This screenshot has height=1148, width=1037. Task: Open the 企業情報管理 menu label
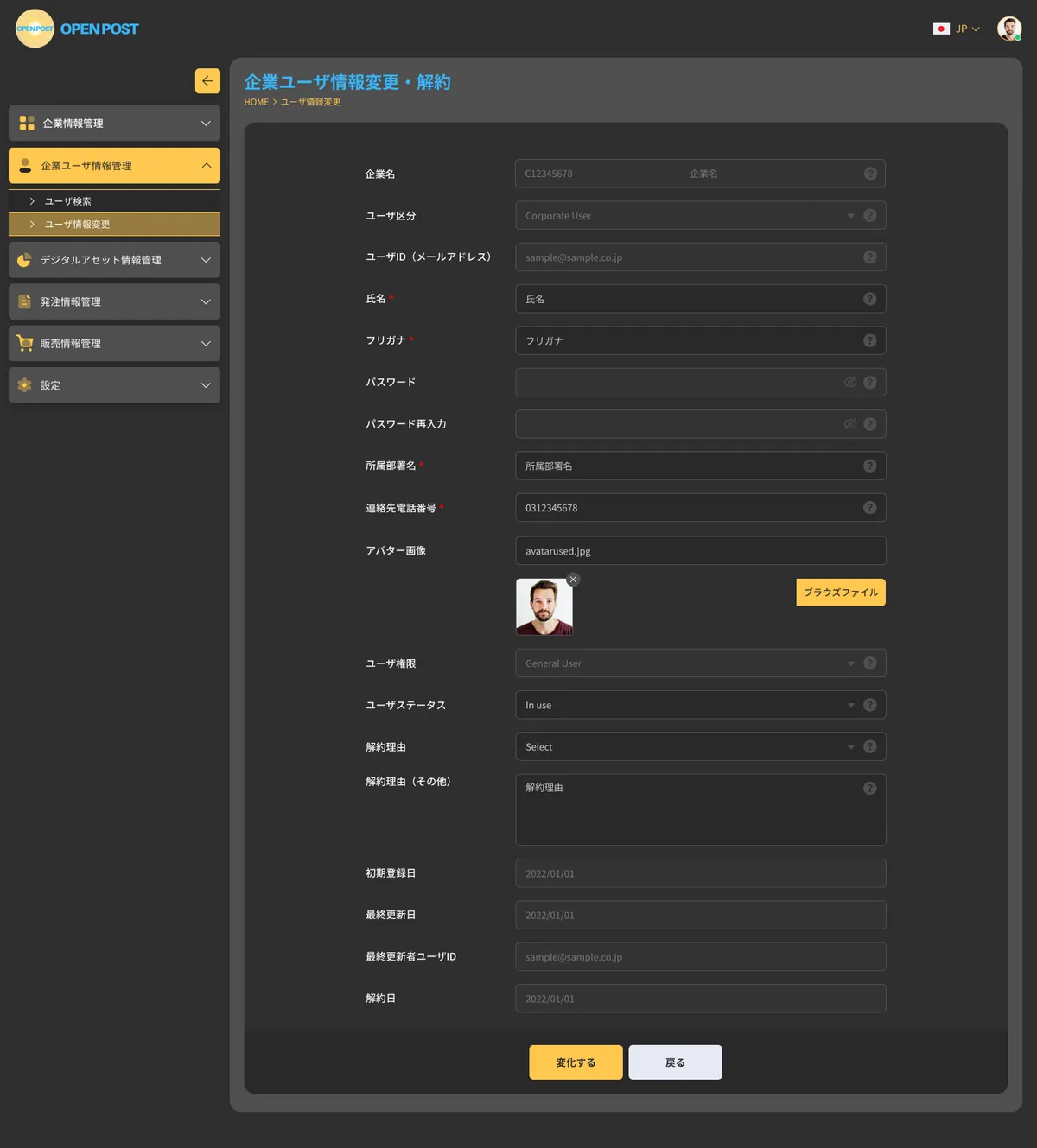tap(73, 124)
